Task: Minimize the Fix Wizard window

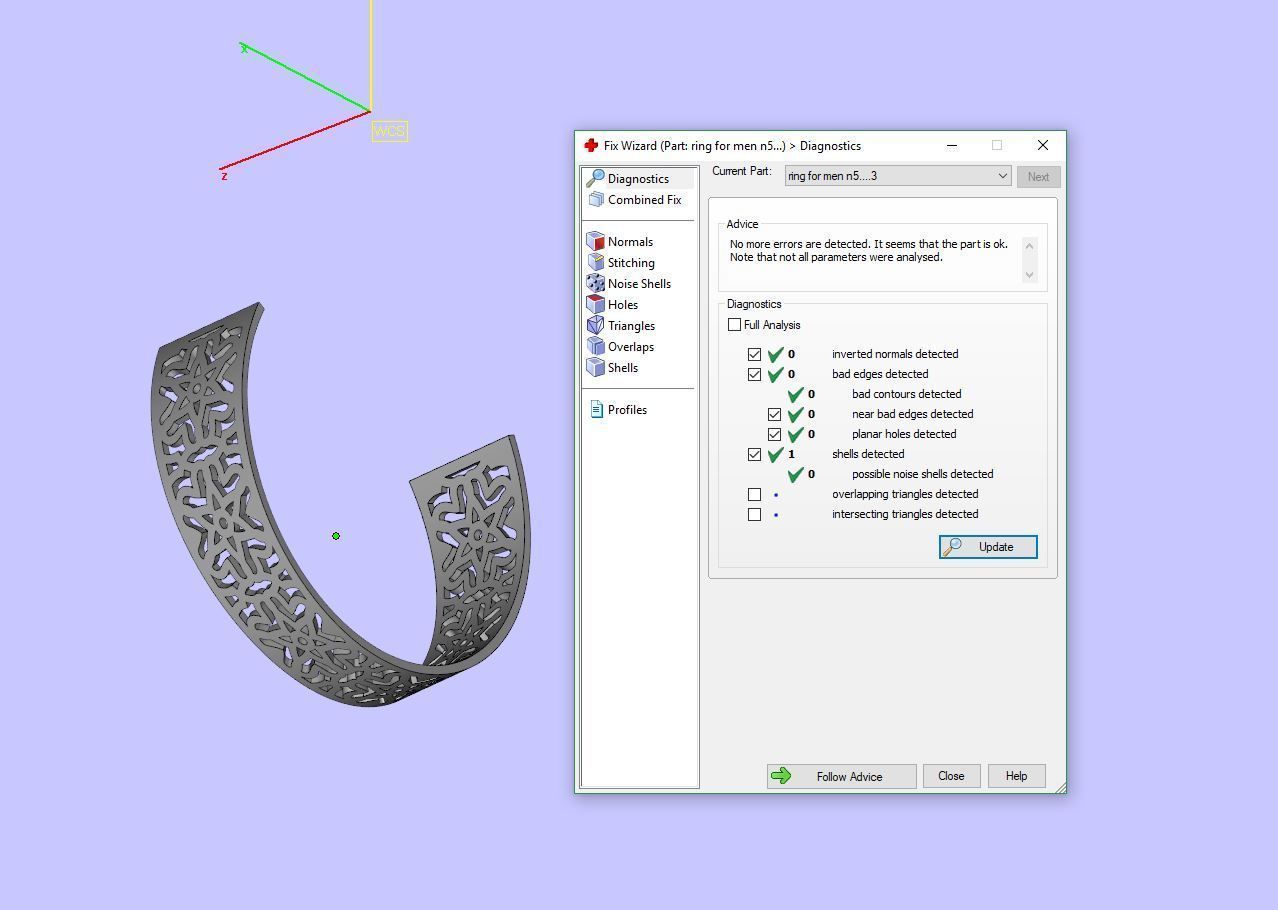Action: 952,145
